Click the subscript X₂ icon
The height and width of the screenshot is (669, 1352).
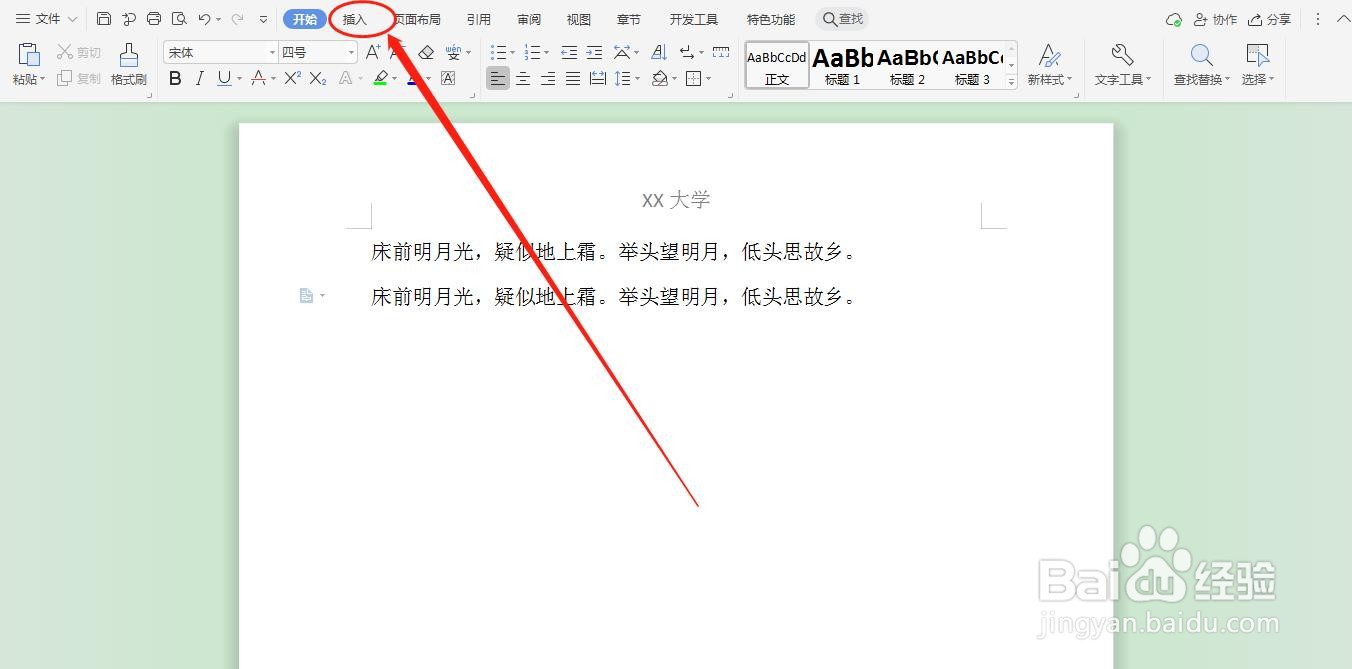(316, 78)
